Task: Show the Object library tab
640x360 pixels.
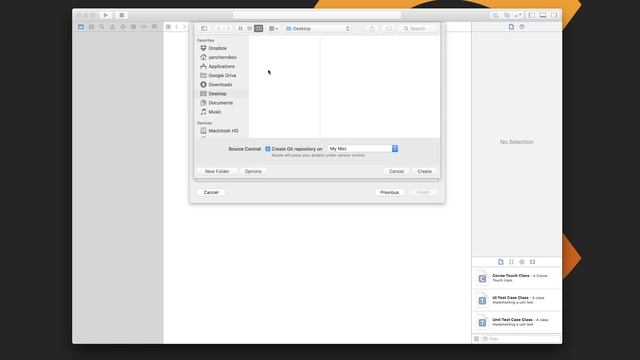Action: (522, 262)
